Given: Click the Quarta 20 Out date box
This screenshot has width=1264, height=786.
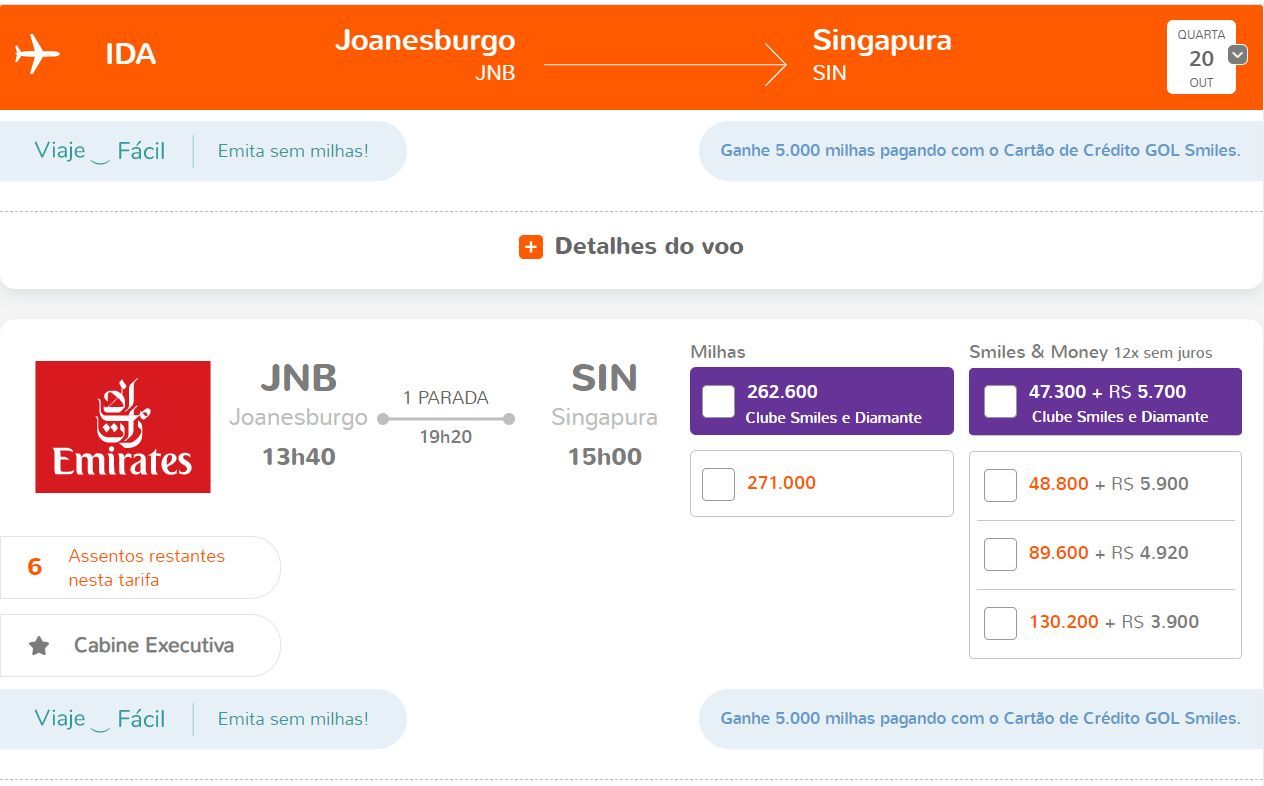Looking at the screenshot, I should (x=1201, y=58).
